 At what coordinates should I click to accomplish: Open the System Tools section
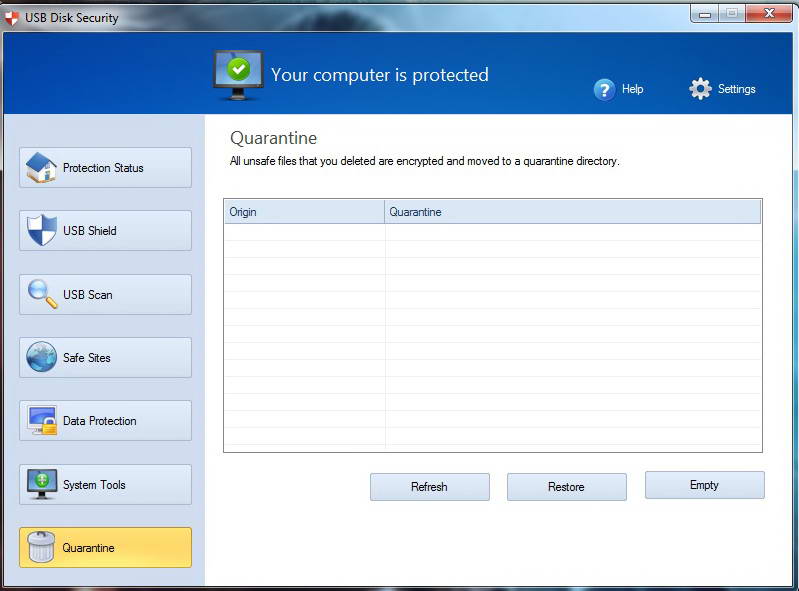pyautogui.click(x=105, y=485)
